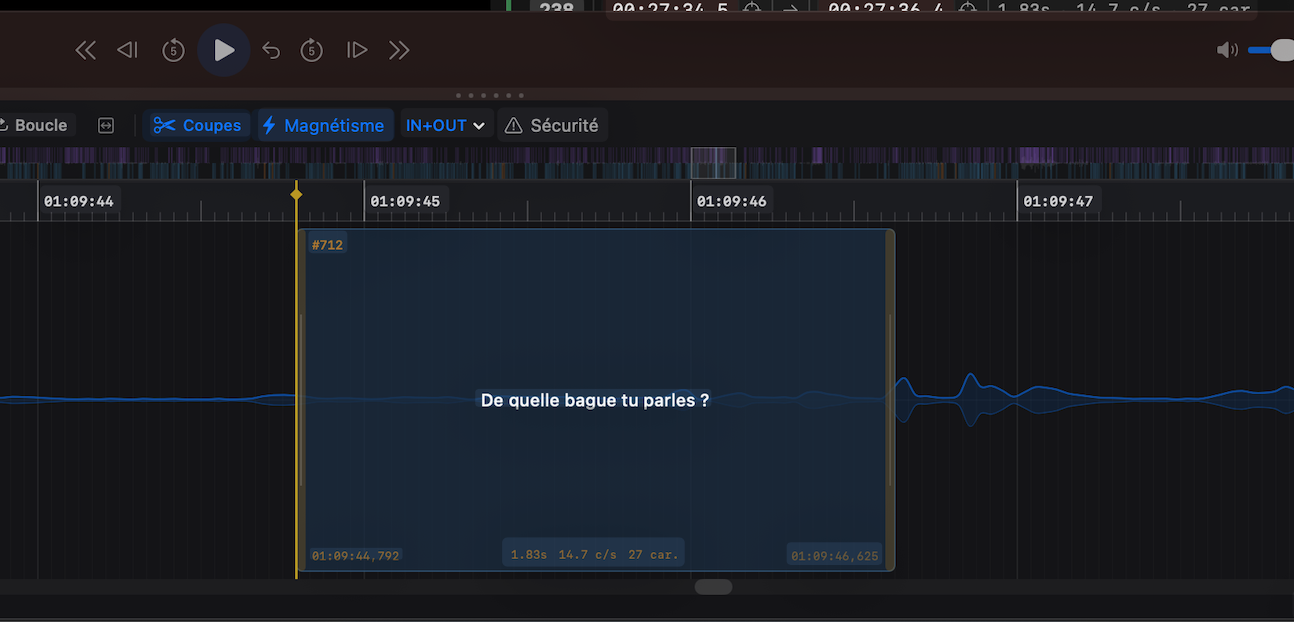
Task: Open the IN+OUT dropdown
Action: [x=445, y=125]
